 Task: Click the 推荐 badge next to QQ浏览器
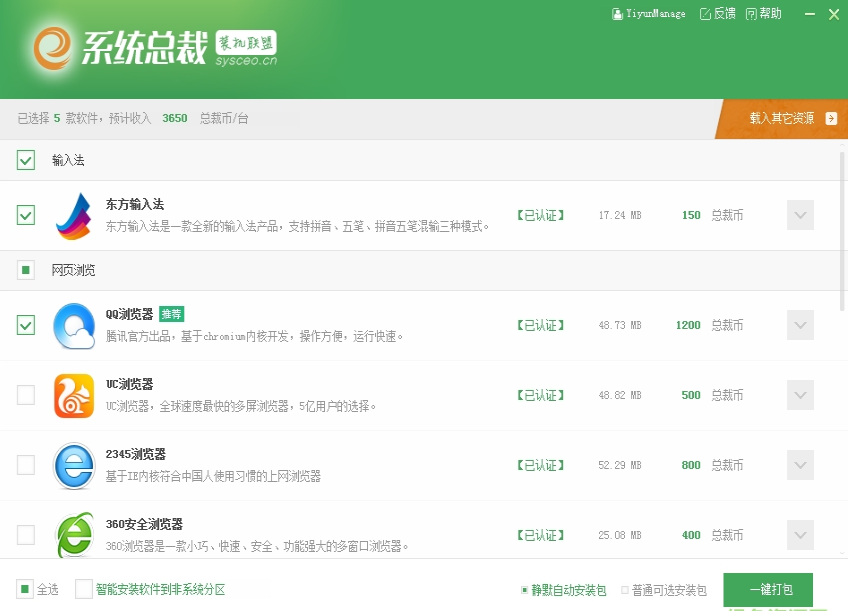pos(171,314)
